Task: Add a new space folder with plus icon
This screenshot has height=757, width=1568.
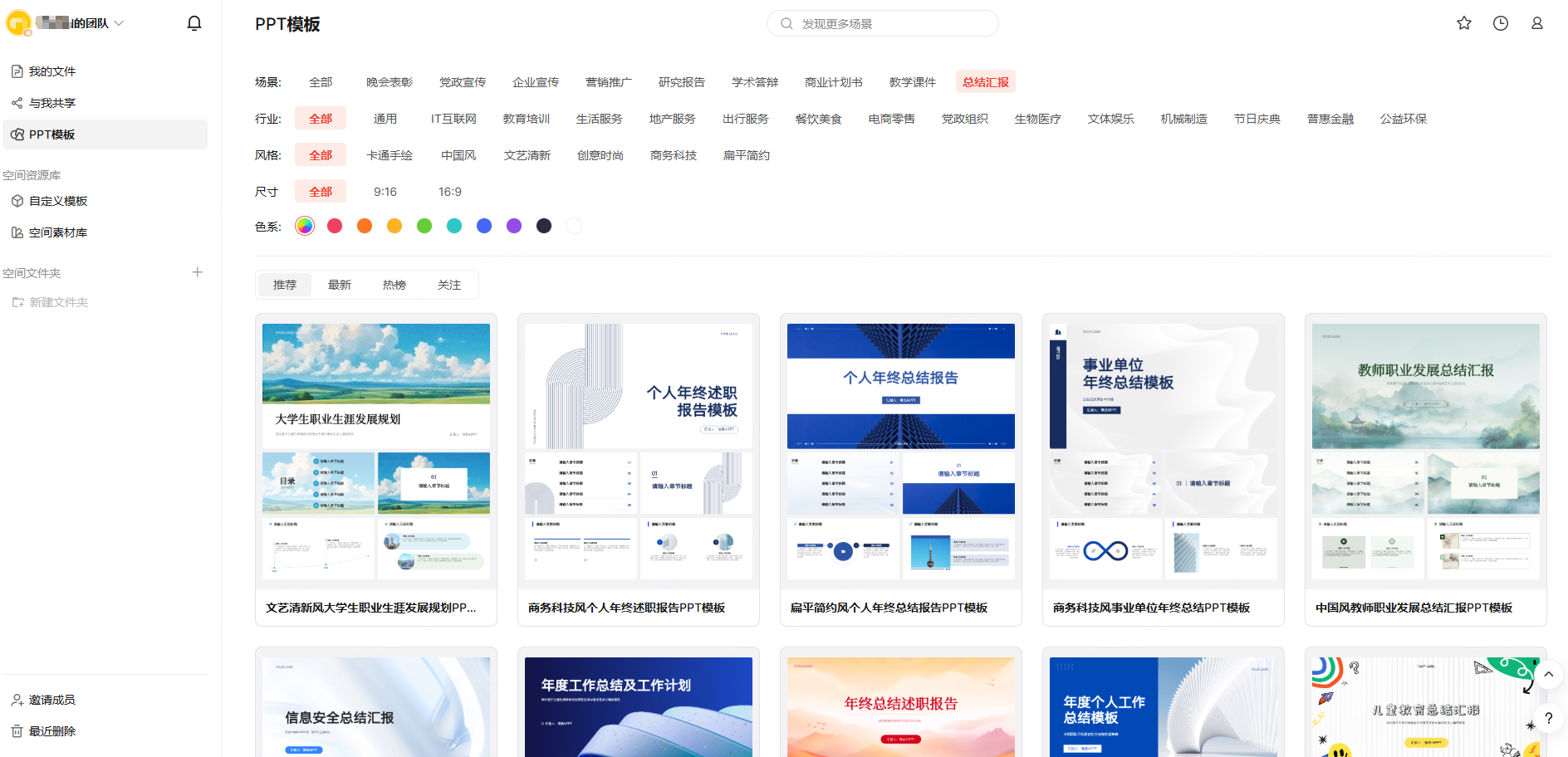Action: [x=198, y=272]
